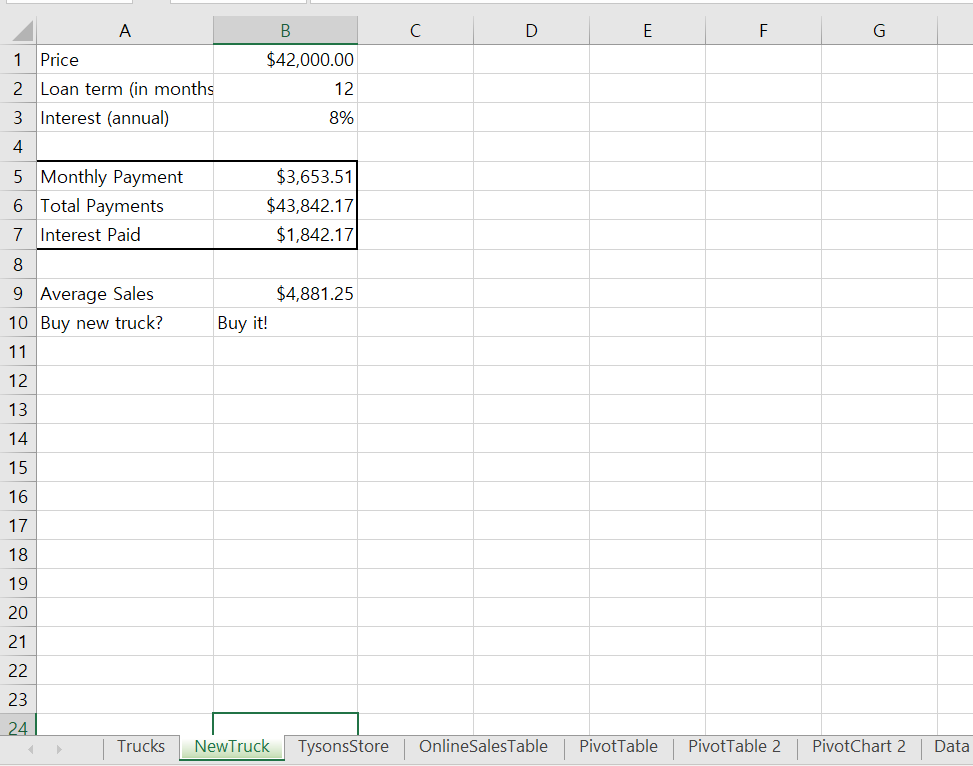973x766 pixels.
Task: Select the cell containing Buy it!
Action: [x=285, y=322]
